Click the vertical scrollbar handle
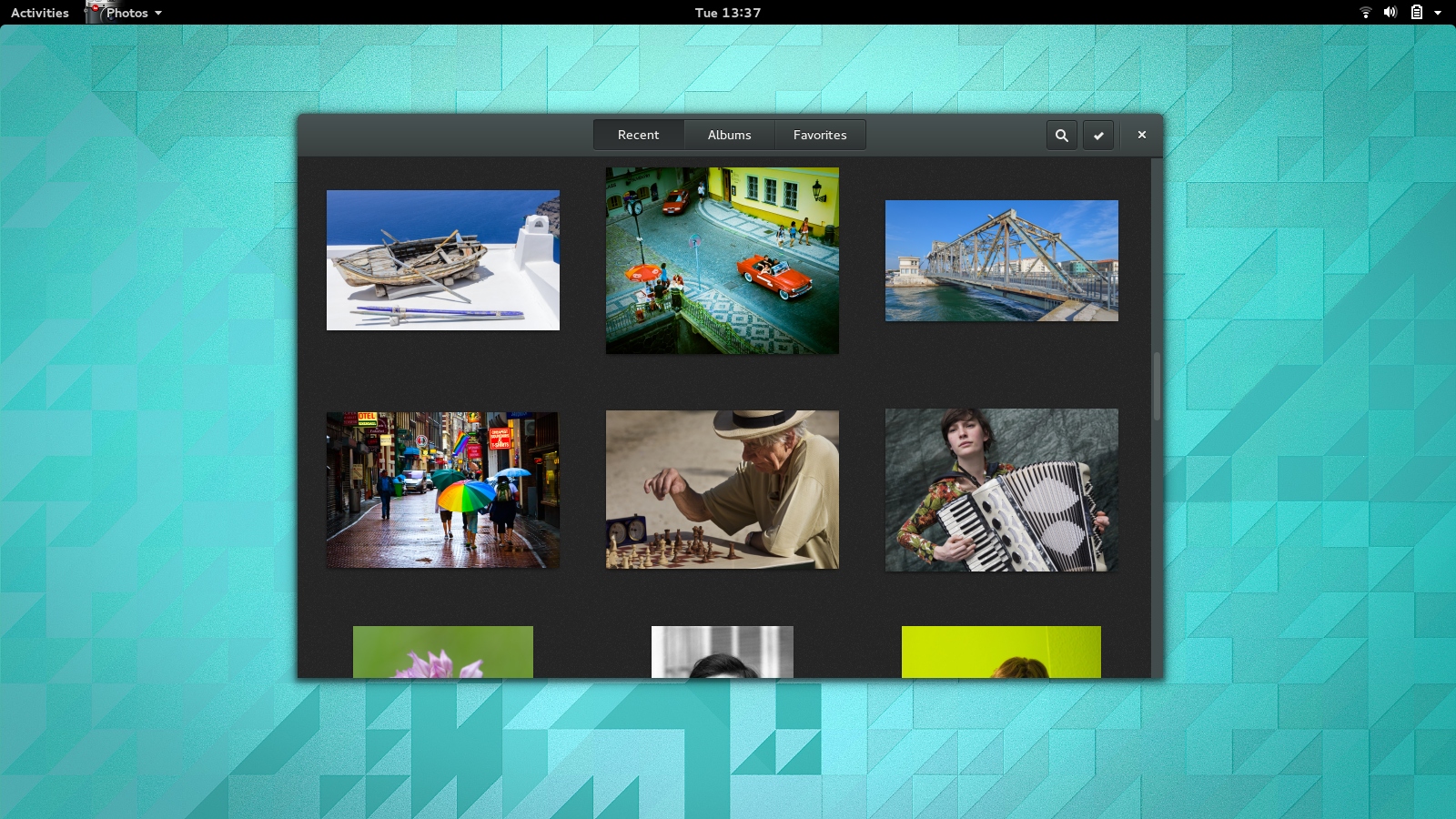Image resolution: width=1456 pixels, height=819 pixels. pyautogui.click(x=1157, y=386)
